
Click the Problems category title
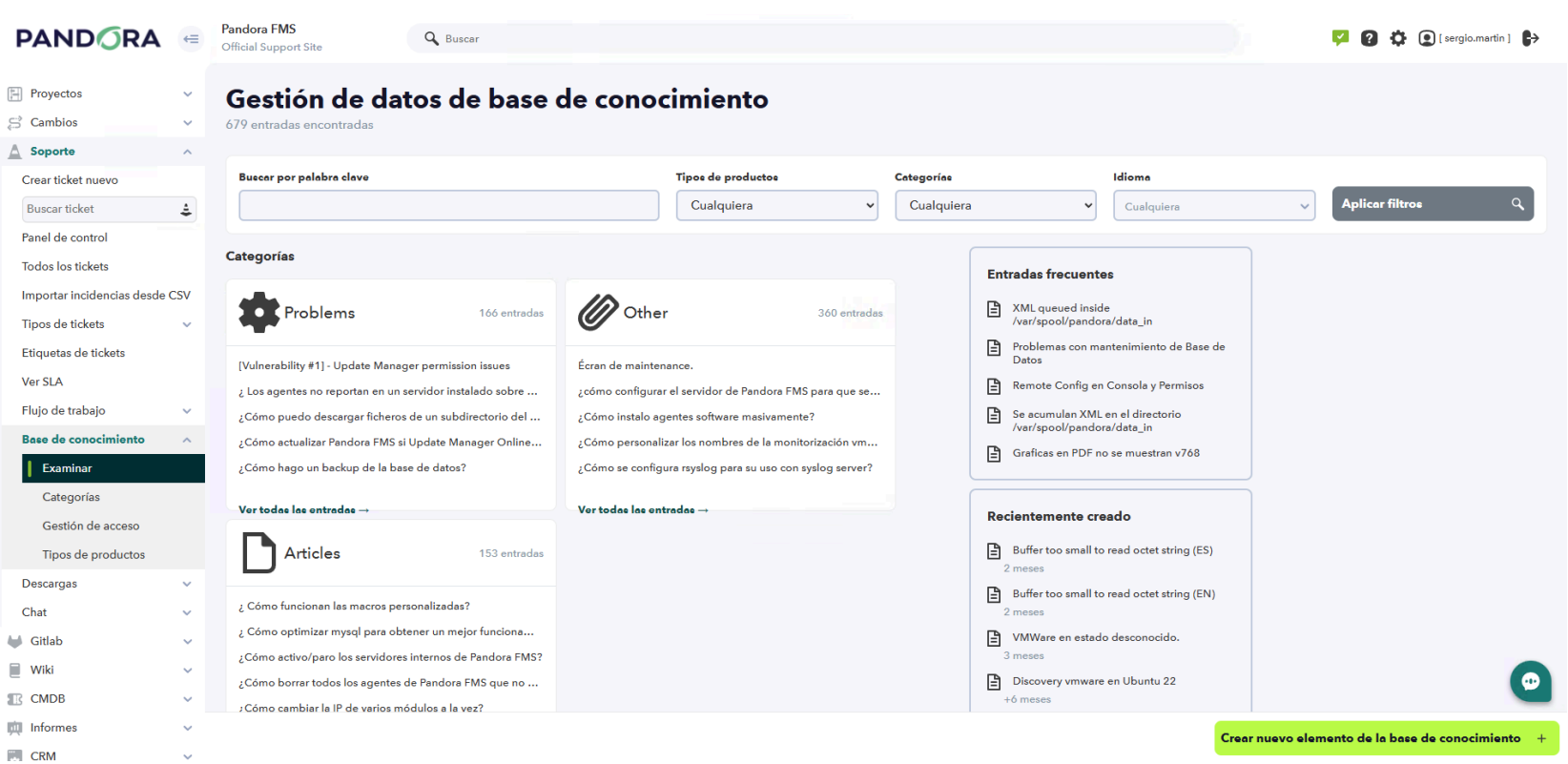pyautogui.click(x=320, y=313)
